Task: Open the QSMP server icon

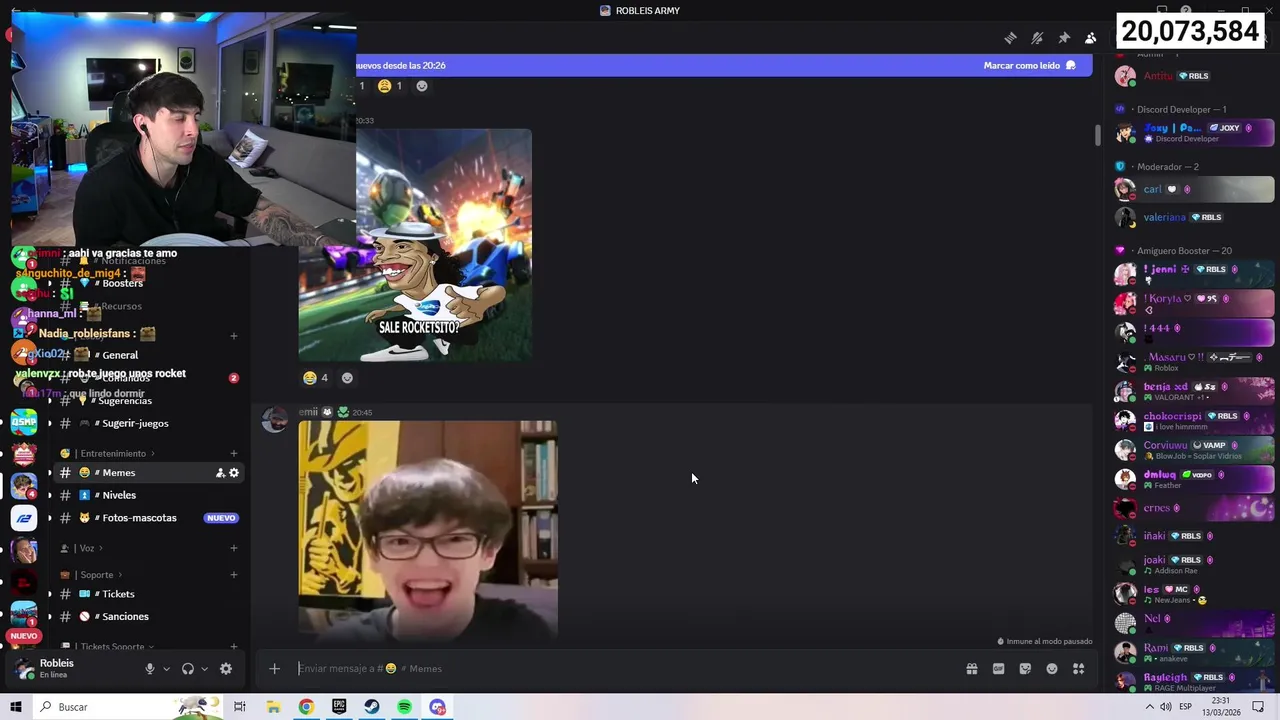Action: pyautogui.click(x=24, y=421)
